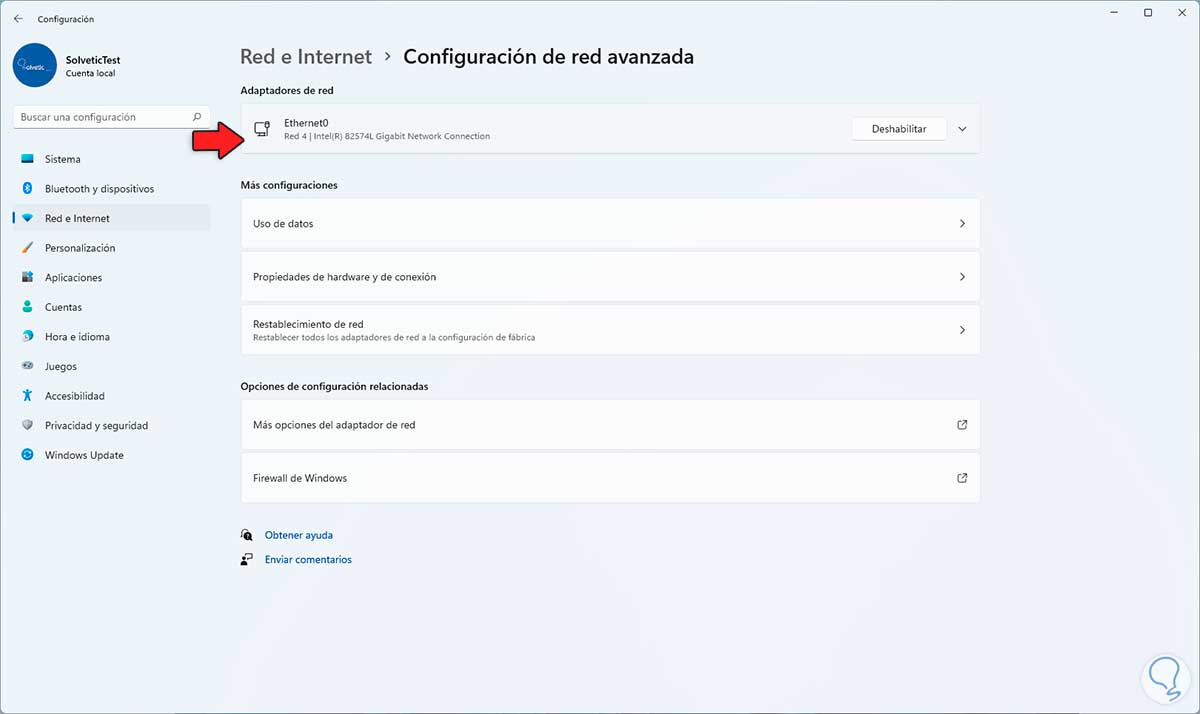Click the Accesibilidad icon

[27, 396]
